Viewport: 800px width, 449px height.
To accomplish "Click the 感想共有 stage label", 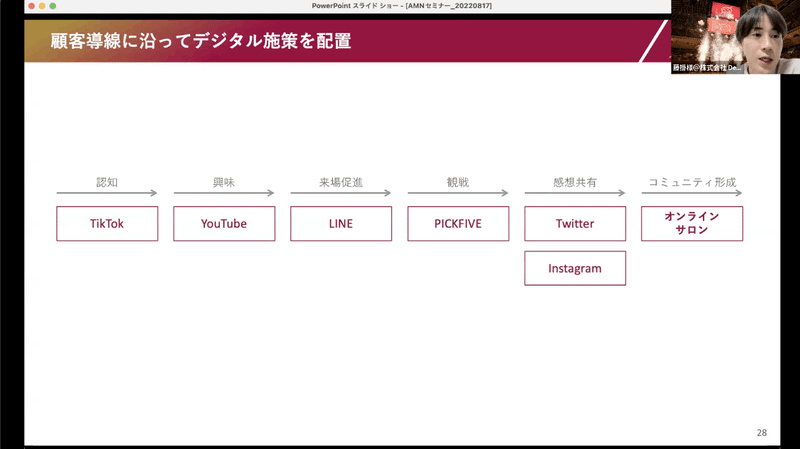I will (x=575, y=182).
